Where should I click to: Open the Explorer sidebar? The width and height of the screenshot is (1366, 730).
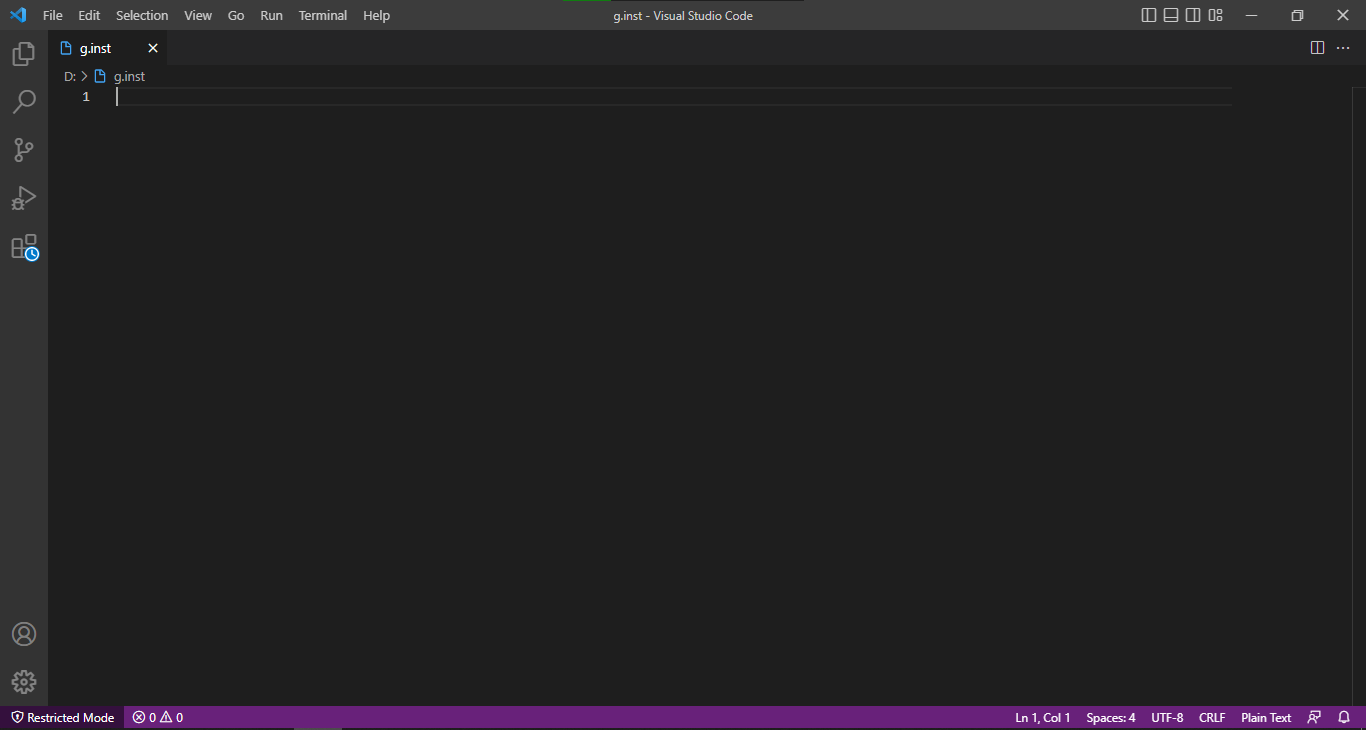coord(23,53)
